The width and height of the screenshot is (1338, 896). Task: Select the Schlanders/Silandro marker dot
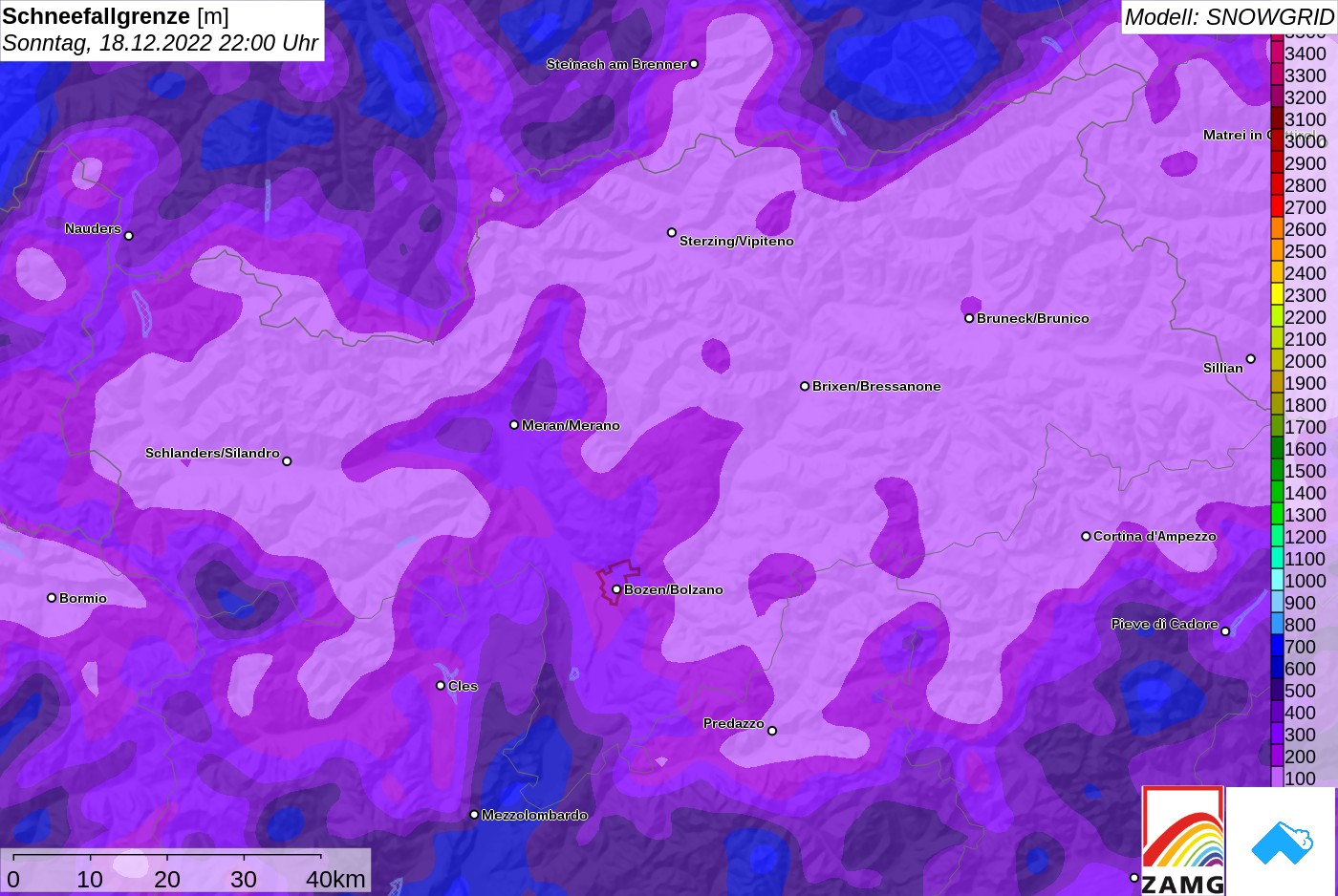pos(287,461)
